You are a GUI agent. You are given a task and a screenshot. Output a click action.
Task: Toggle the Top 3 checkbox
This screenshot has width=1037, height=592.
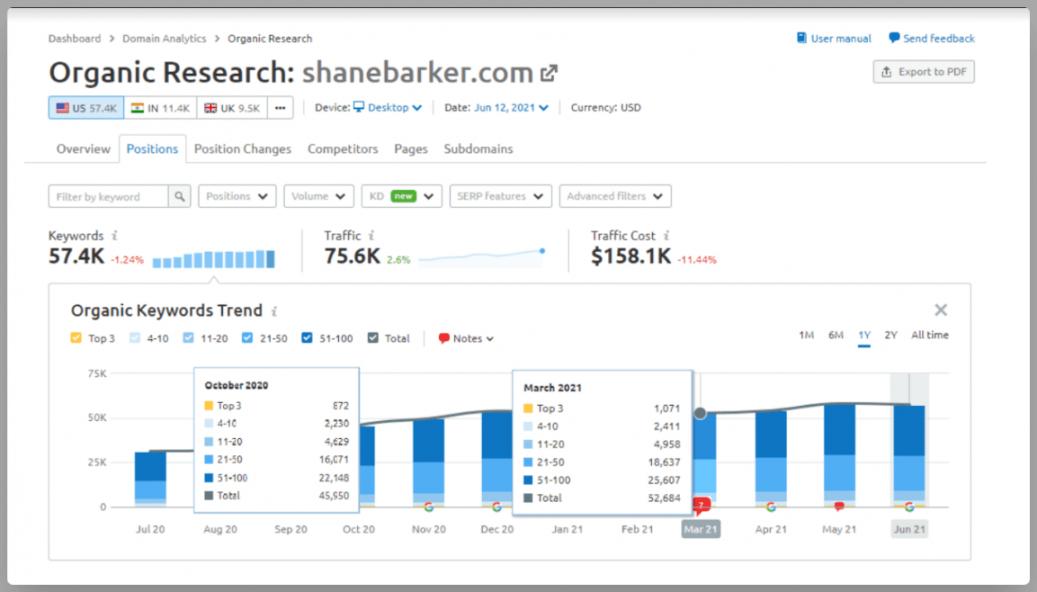pyautogui.click(x=76, y=338)
